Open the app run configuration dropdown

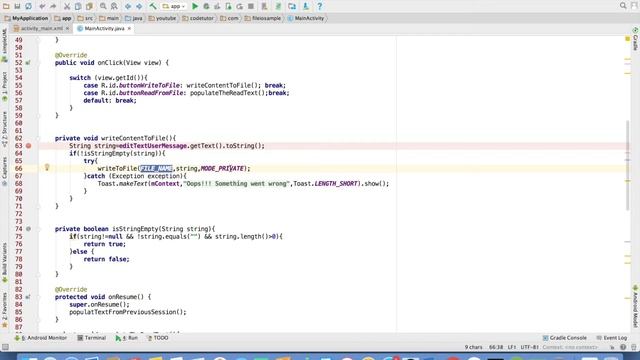tap(174, 6)
